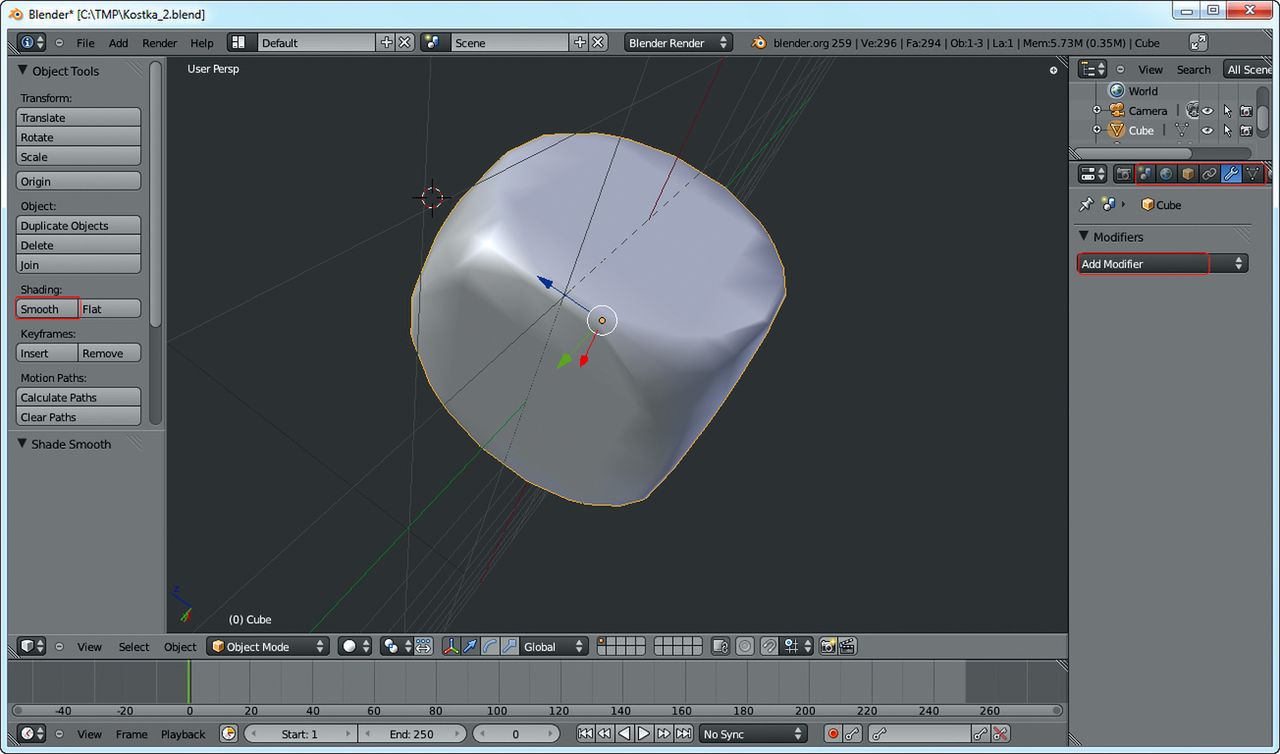Click the Origin button

tap(79, 181)
